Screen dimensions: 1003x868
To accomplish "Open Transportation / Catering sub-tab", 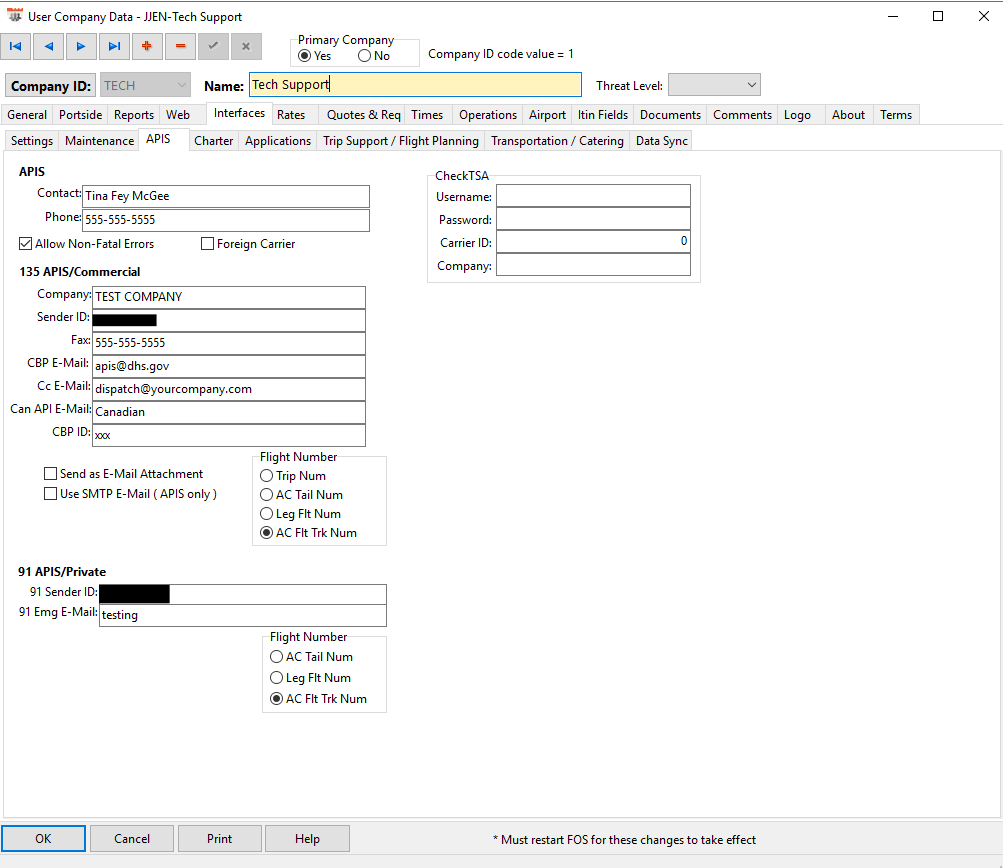I will pyautogui.click(x=557, y=141).
